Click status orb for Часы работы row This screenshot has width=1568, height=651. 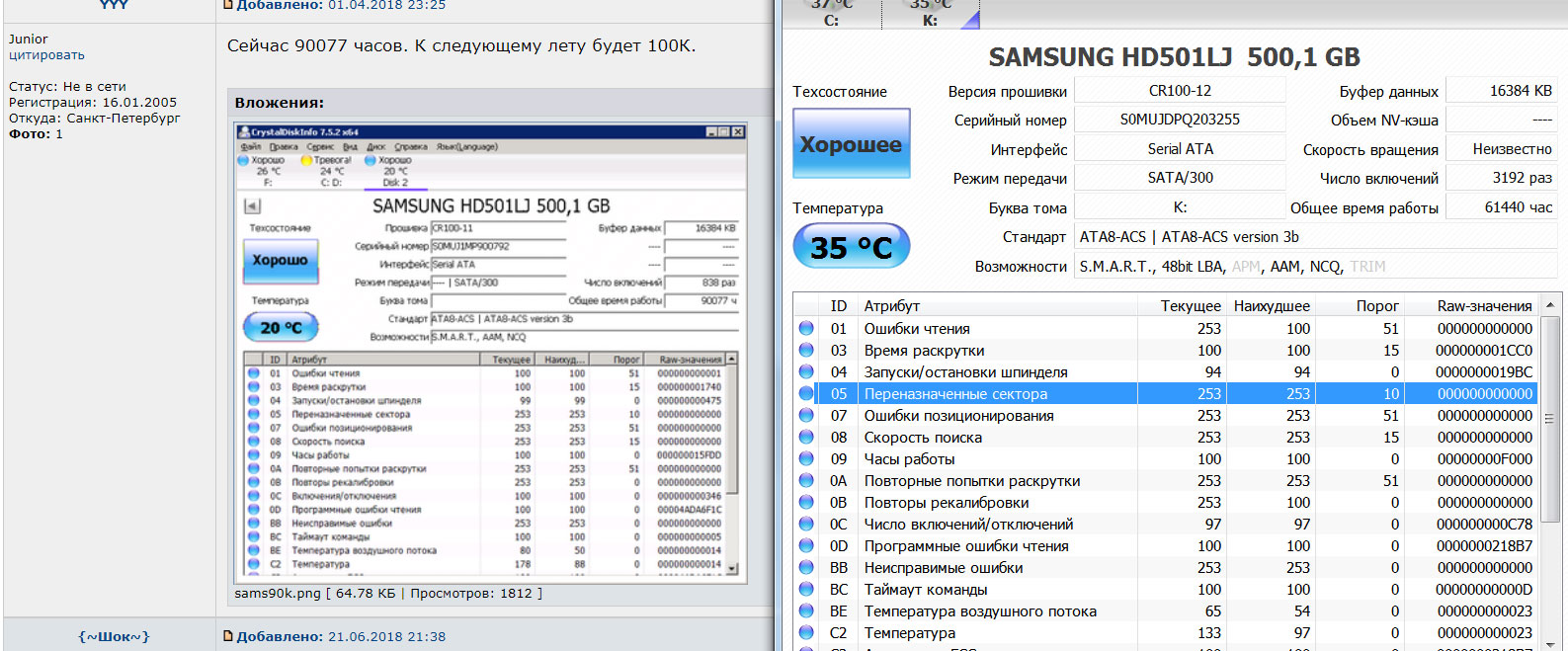806,458
